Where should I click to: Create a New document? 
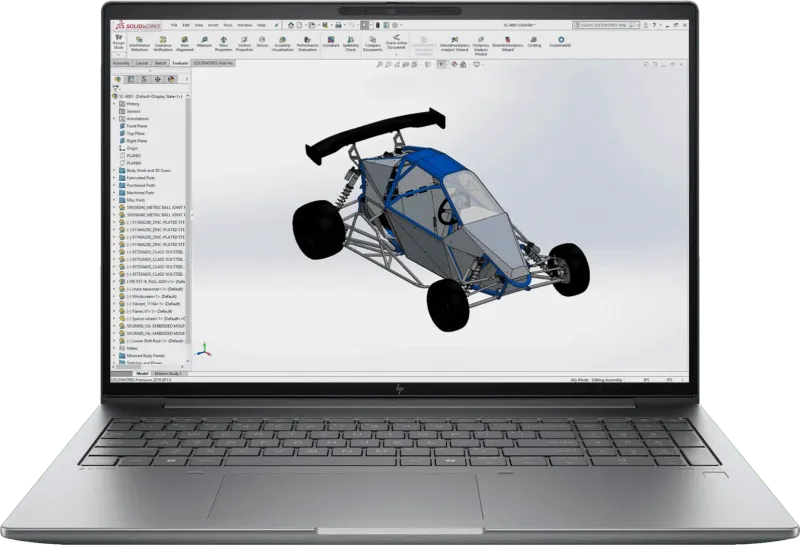pyautogui.click(x=299, y=24)
